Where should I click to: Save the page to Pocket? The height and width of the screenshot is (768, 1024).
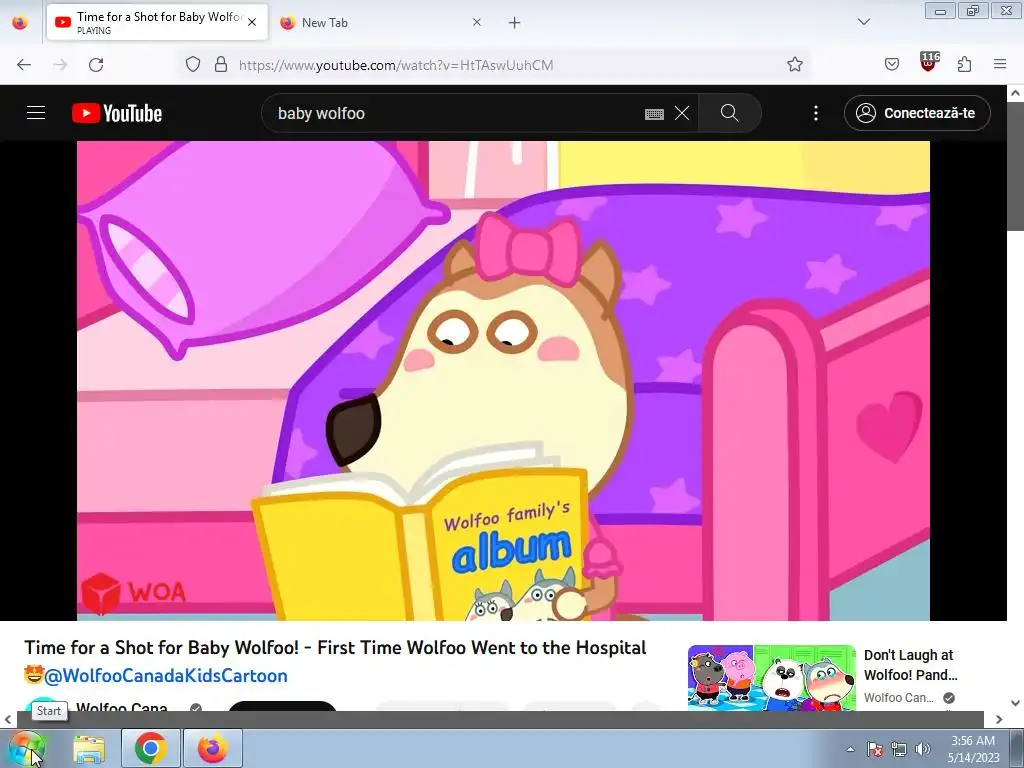[x=892, y=64]
